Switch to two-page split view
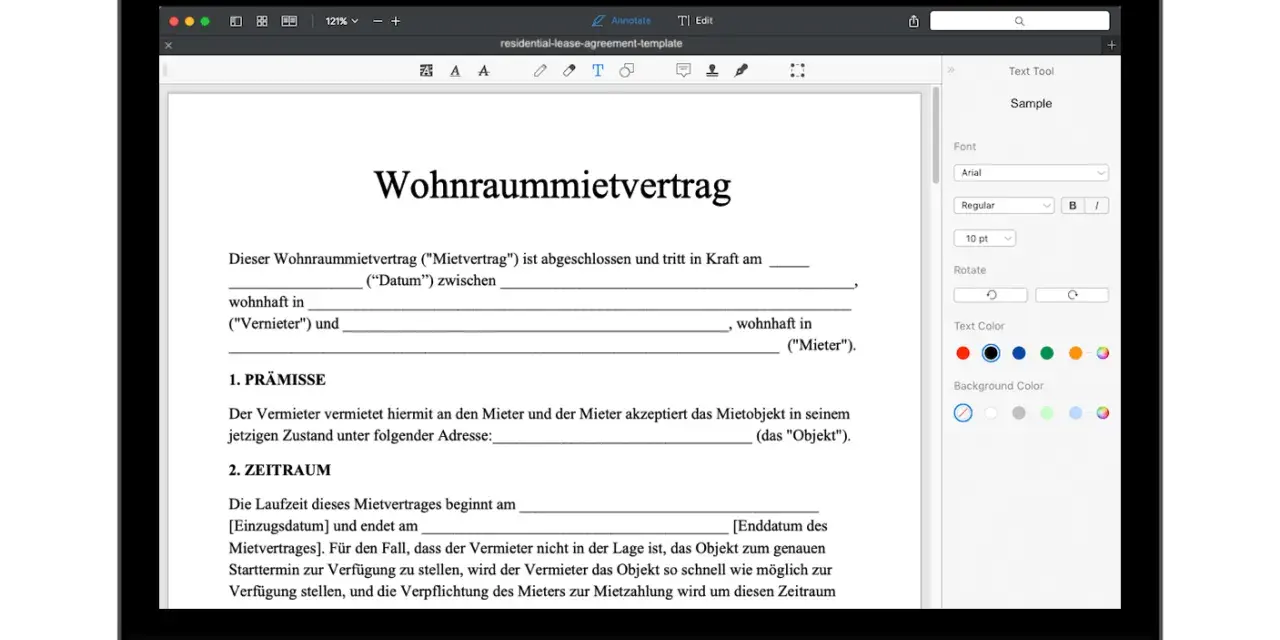 pyautogui.click(x=289, y=21)
